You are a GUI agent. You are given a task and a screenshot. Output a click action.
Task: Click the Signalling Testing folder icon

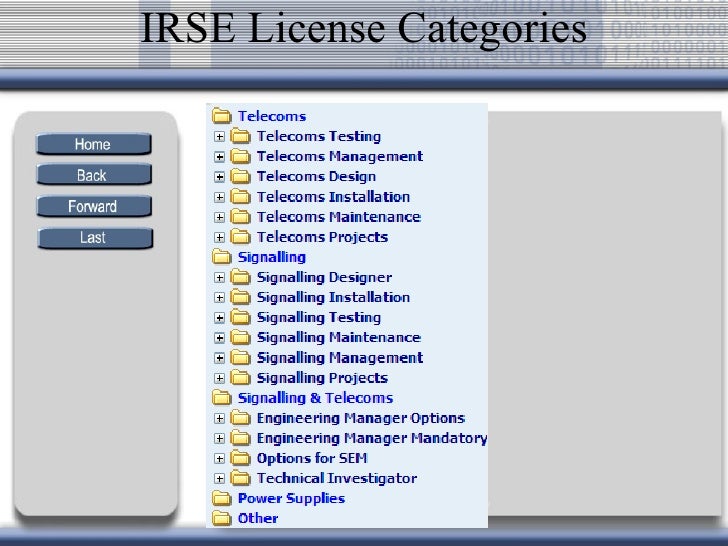(240, 317)
